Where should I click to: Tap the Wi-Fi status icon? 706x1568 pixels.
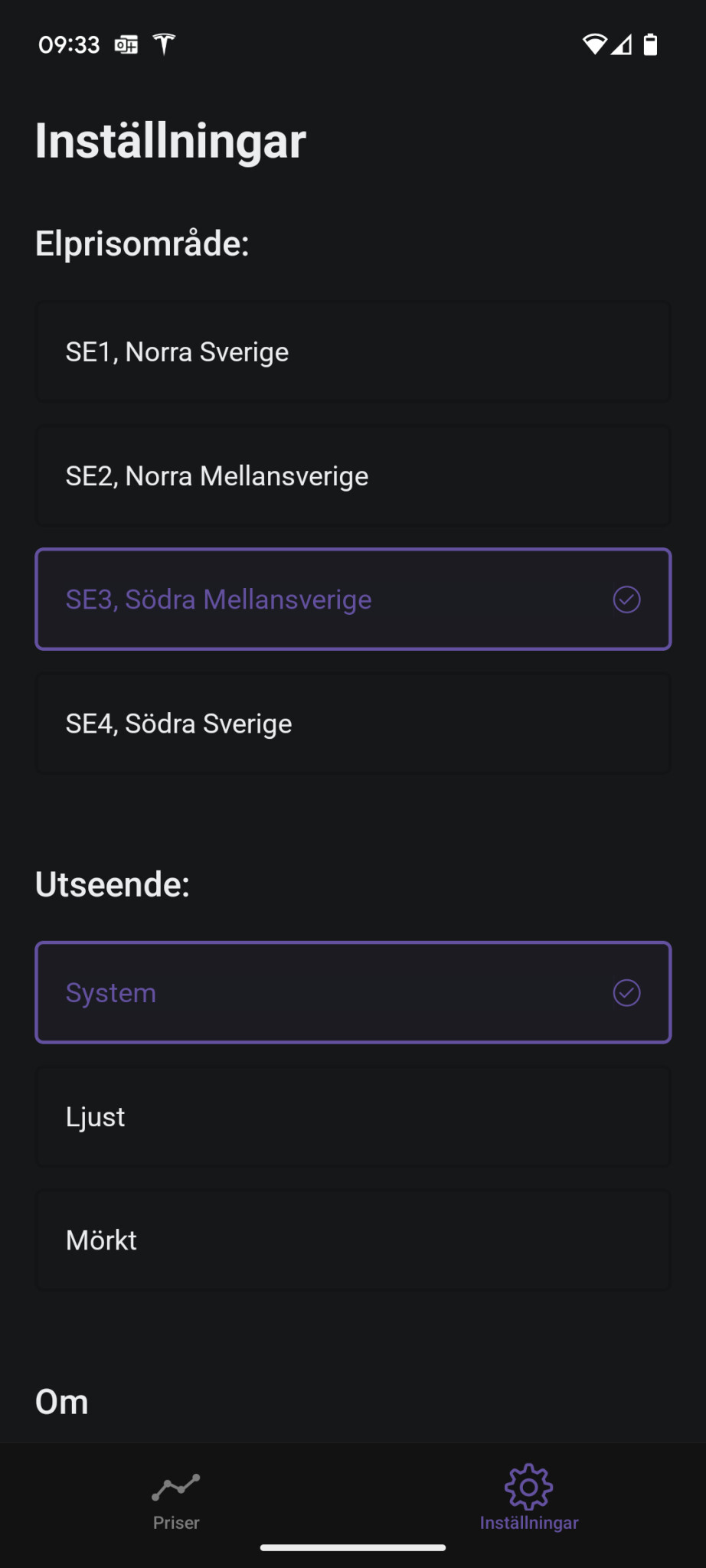coord(594,44)
